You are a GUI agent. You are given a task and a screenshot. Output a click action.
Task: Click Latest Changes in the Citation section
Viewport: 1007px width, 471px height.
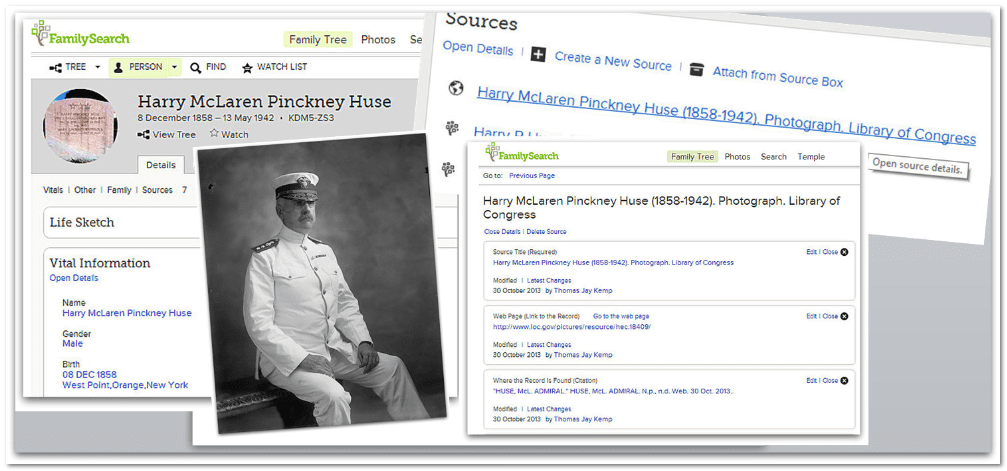(x=549, y=409)
